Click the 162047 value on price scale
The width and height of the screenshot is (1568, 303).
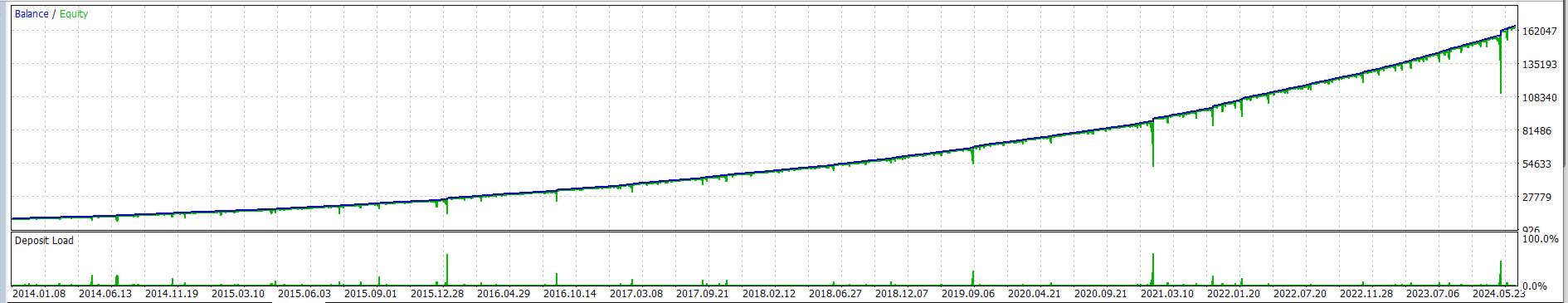point(1540,32)
